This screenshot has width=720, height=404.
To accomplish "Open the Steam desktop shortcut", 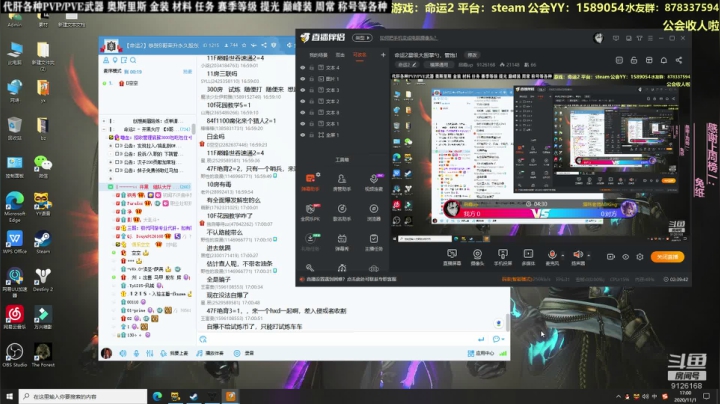I will click(x=43, y=242).
